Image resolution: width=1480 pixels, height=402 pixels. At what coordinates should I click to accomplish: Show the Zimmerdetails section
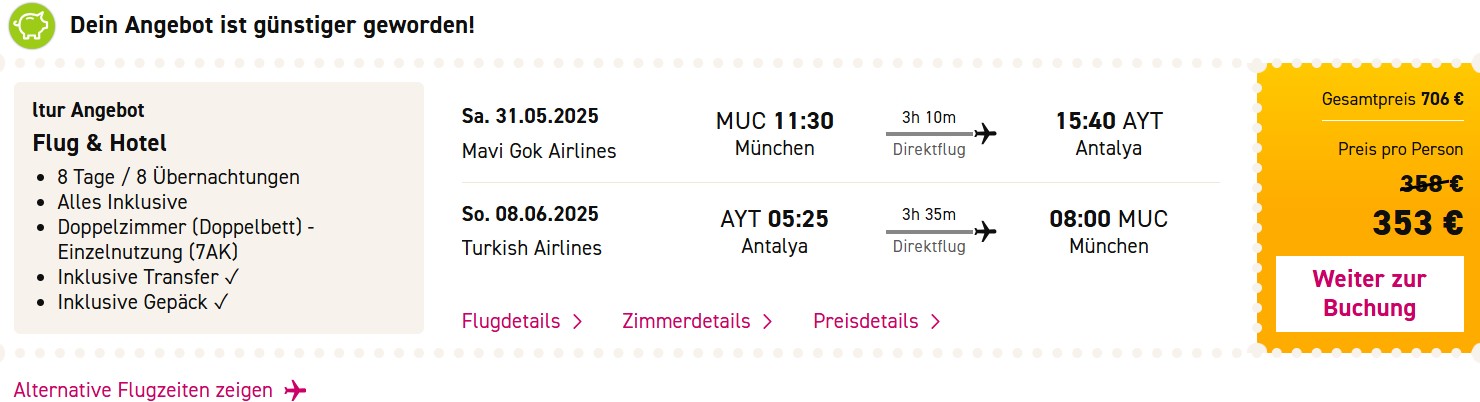coord(686,321)
